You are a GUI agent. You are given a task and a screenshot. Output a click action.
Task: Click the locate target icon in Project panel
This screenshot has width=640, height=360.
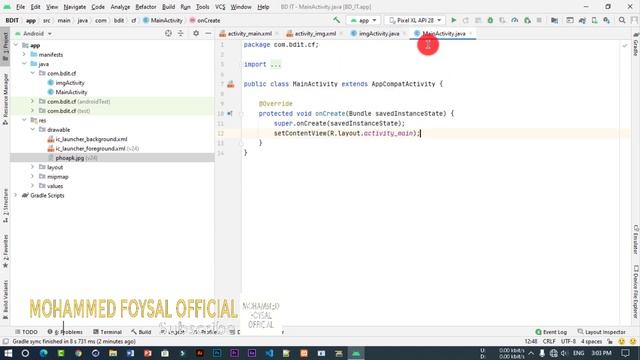pos(168,33)
